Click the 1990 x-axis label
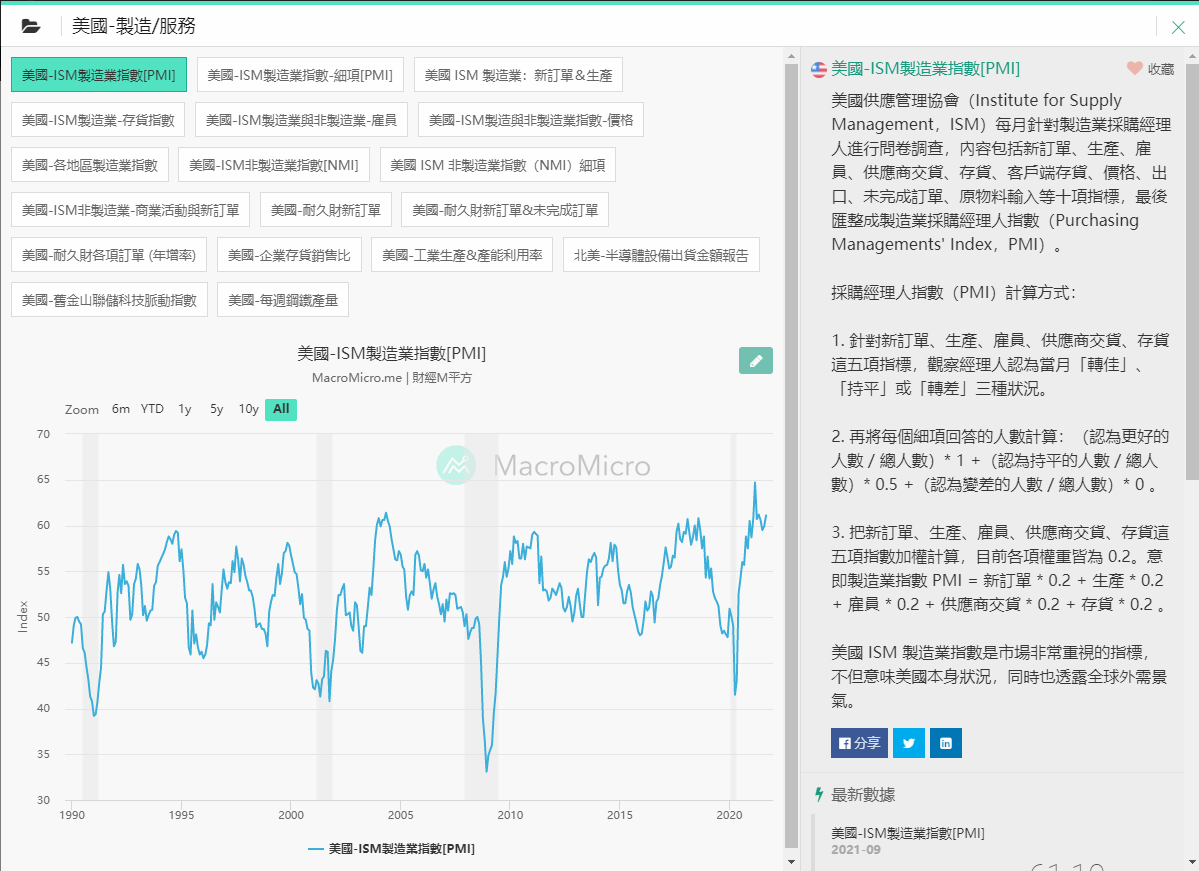The width and height of the screenshot is (1199, 871). coord(72,815)
